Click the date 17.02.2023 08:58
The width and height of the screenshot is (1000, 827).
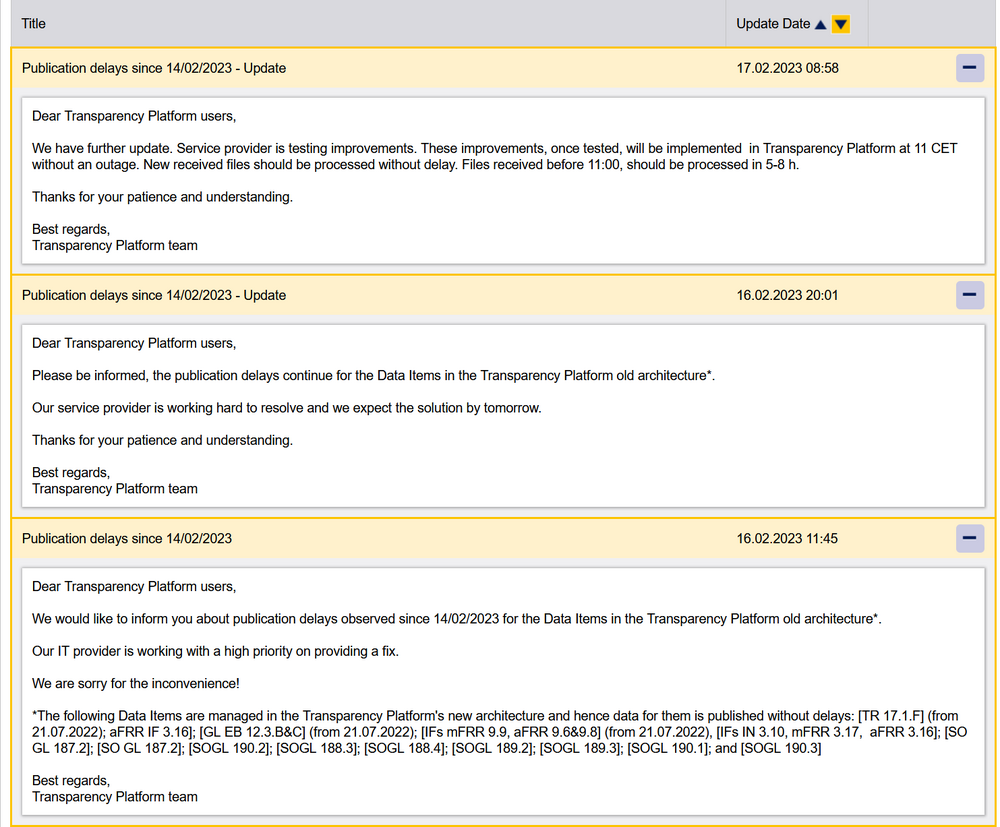787,68
